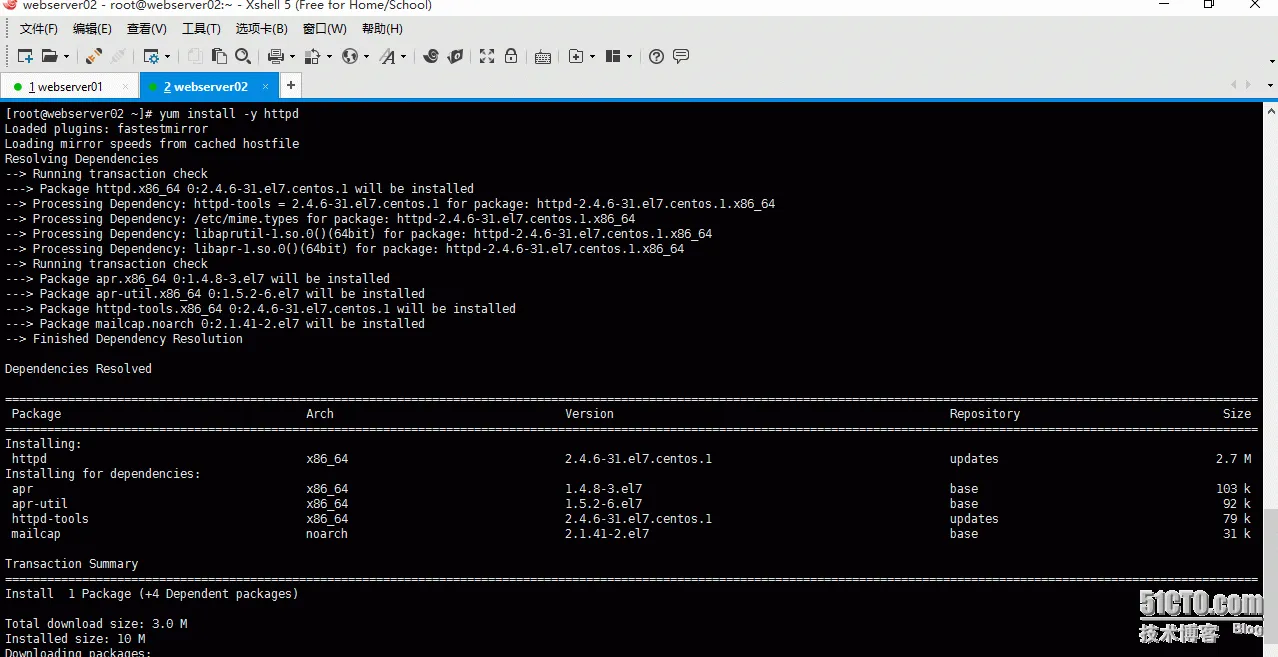Click the 'yum install -y httpd' command text
Viewport: 1278px width, 657px height.
(229, 114)
